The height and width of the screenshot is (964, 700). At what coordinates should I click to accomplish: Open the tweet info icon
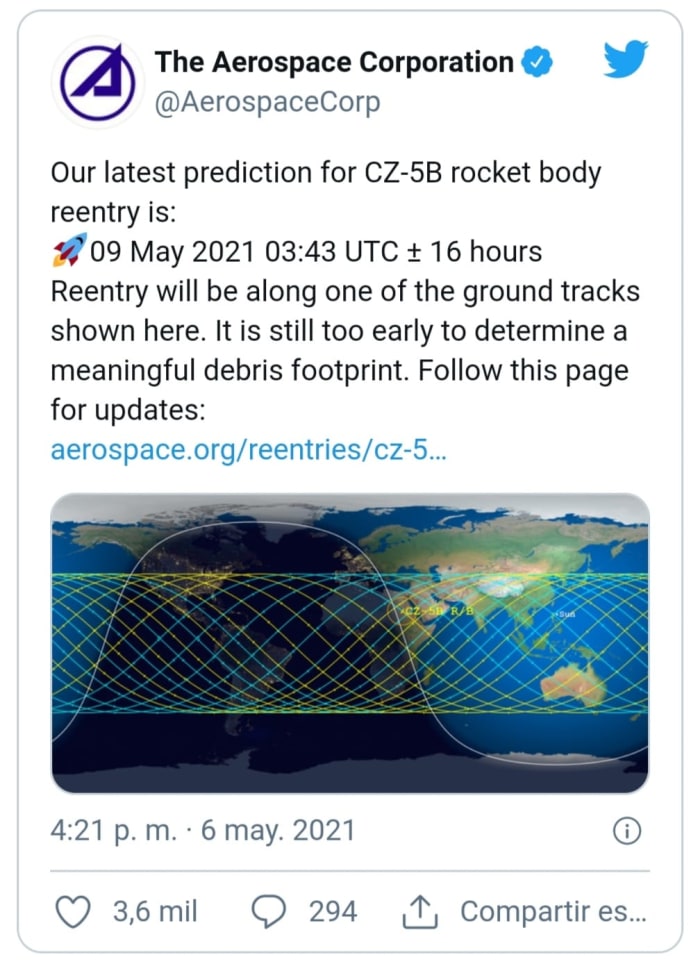pyautogui.click(x=626, y=831)
